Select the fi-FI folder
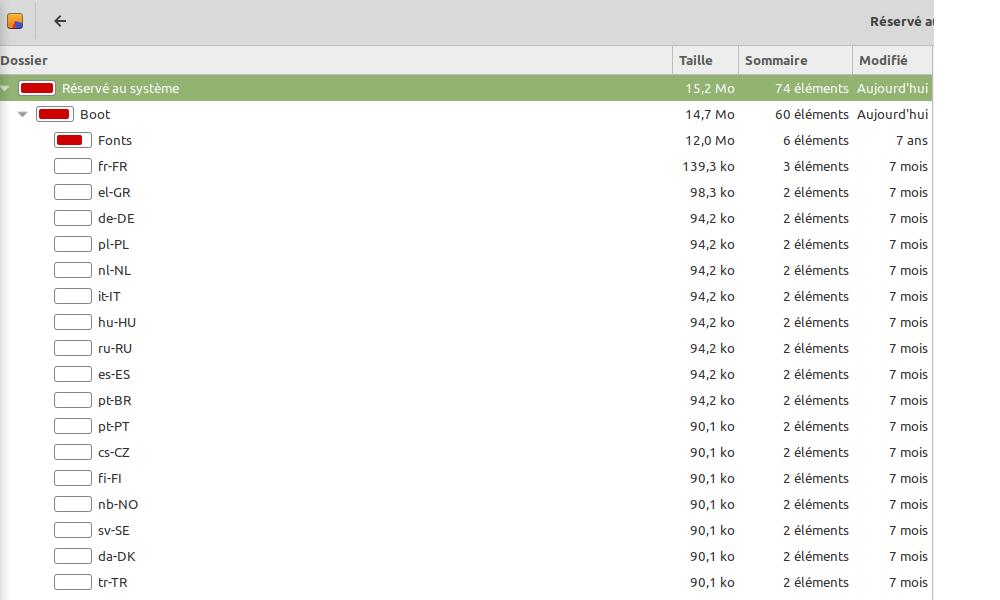The width and height of the screenshot is (1000, 600). 466,479
